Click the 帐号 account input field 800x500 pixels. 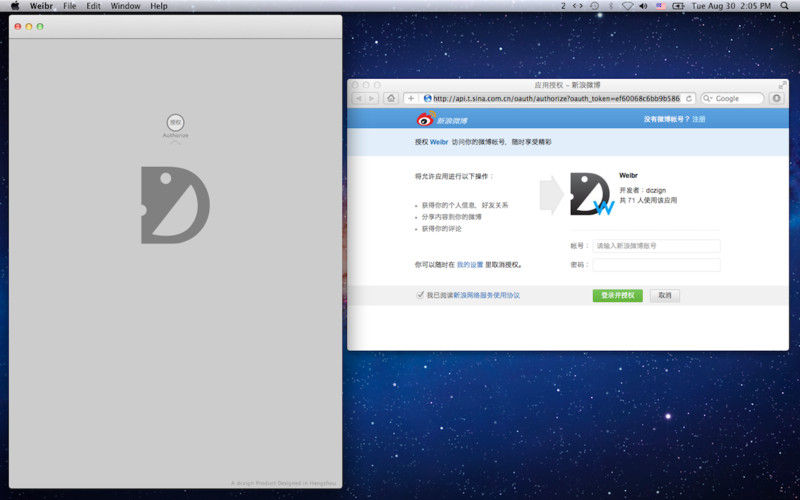coord(656,246)
